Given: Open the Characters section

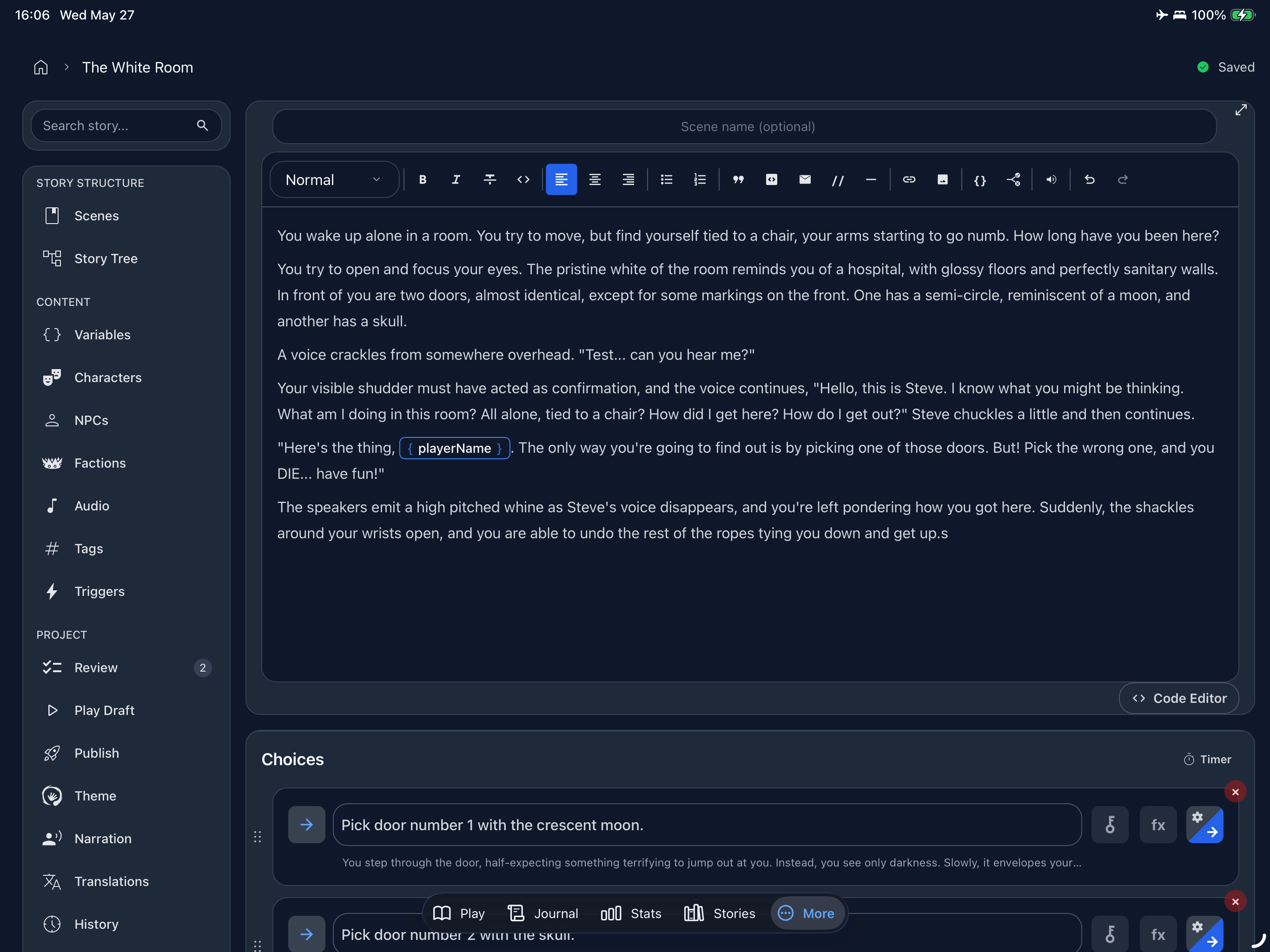Looking at the screenshot, I should [126, 377].
